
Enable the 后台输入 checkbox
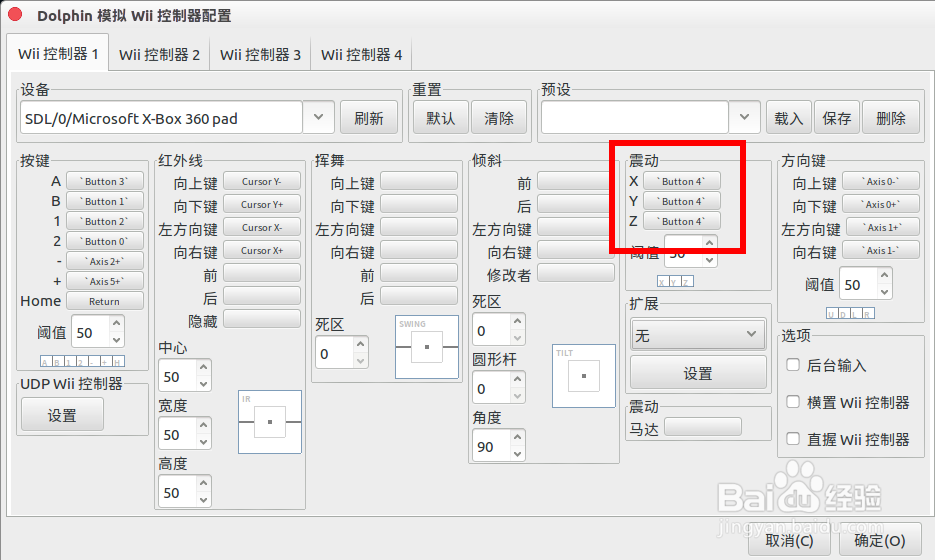792,364
